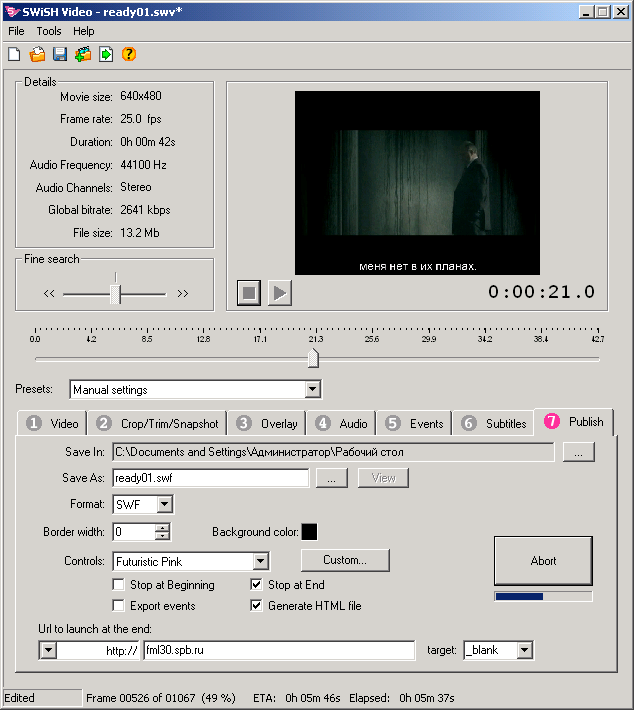Image resolution: width=634 pixels, height=710 pixels.
Task: Open the Help menu
Action: [84, 31]
